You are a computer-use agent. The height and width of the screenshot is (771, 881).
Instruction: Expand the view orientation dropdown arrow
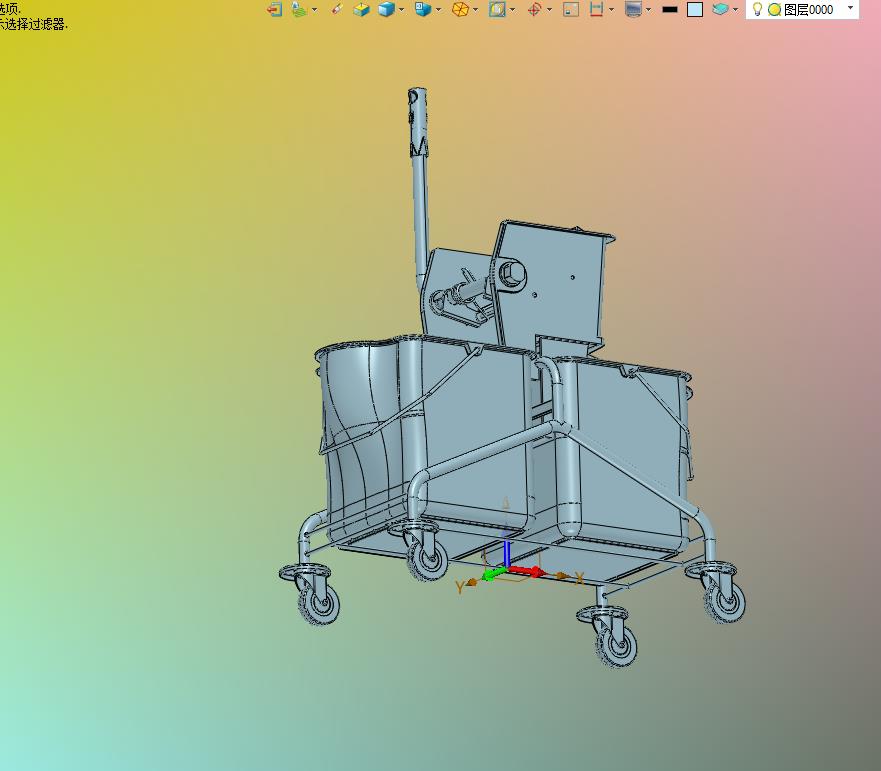click(438, 10)
